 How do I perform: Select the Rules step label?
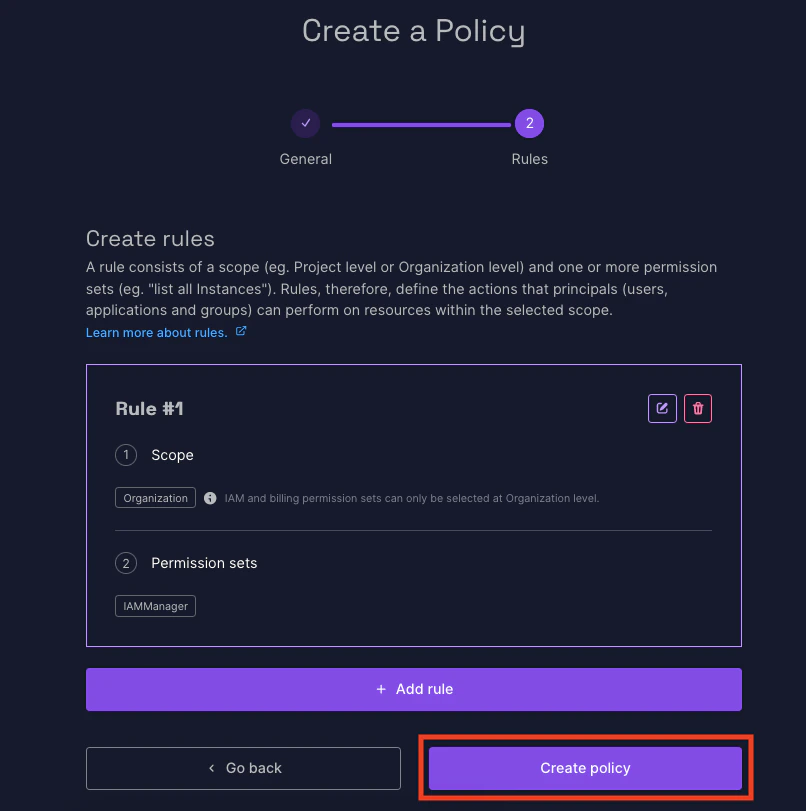click(x=529, y=158)
